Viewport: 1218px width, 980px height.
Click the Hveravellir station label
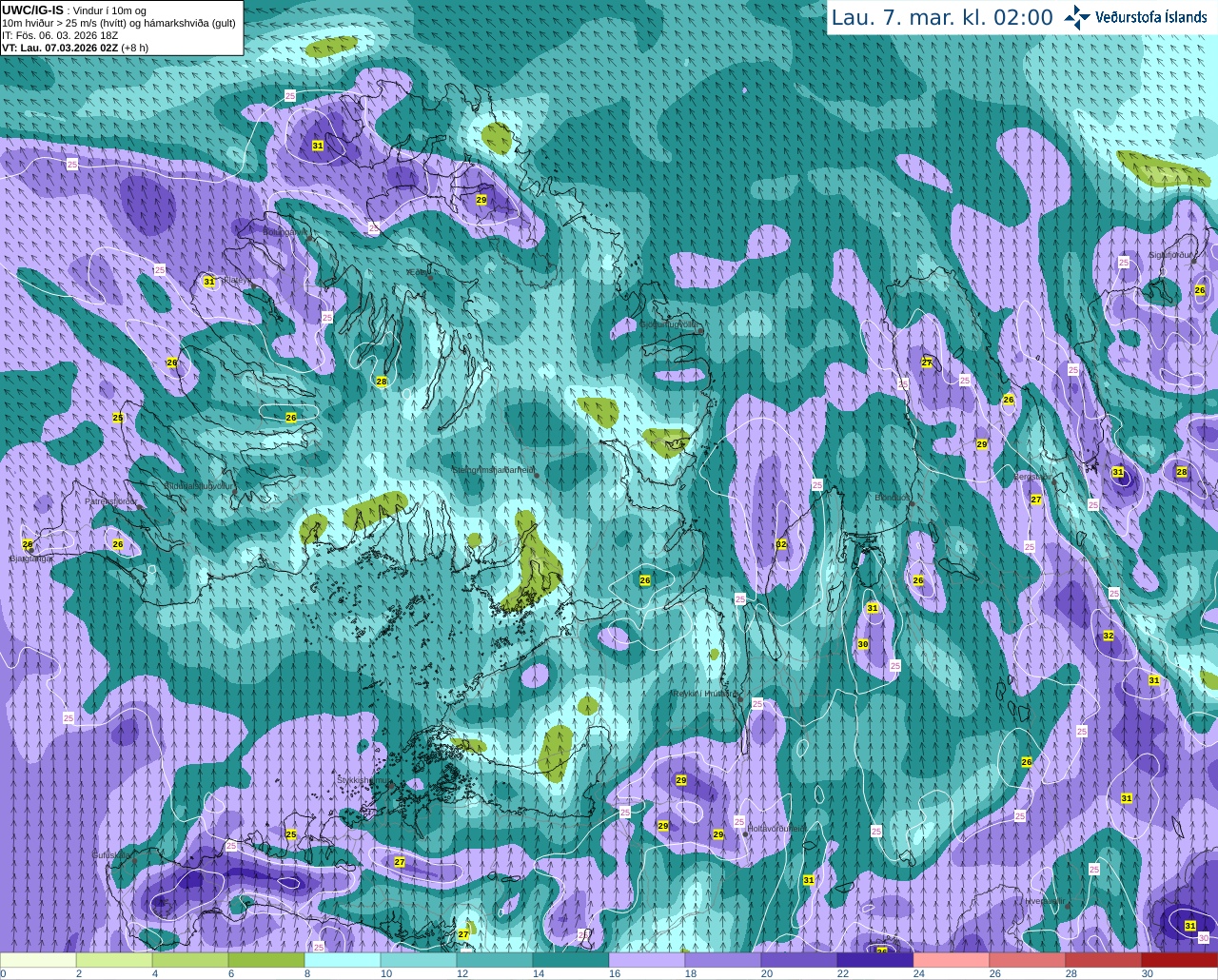tap(1045, 900)
